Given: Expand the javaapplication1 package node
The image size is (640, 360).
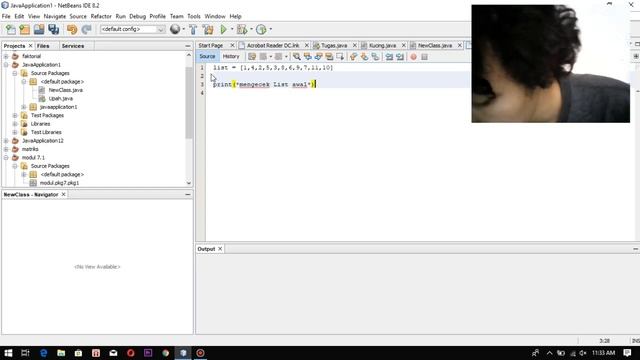Looking at the screenshot, I should (x=24, y=107).
